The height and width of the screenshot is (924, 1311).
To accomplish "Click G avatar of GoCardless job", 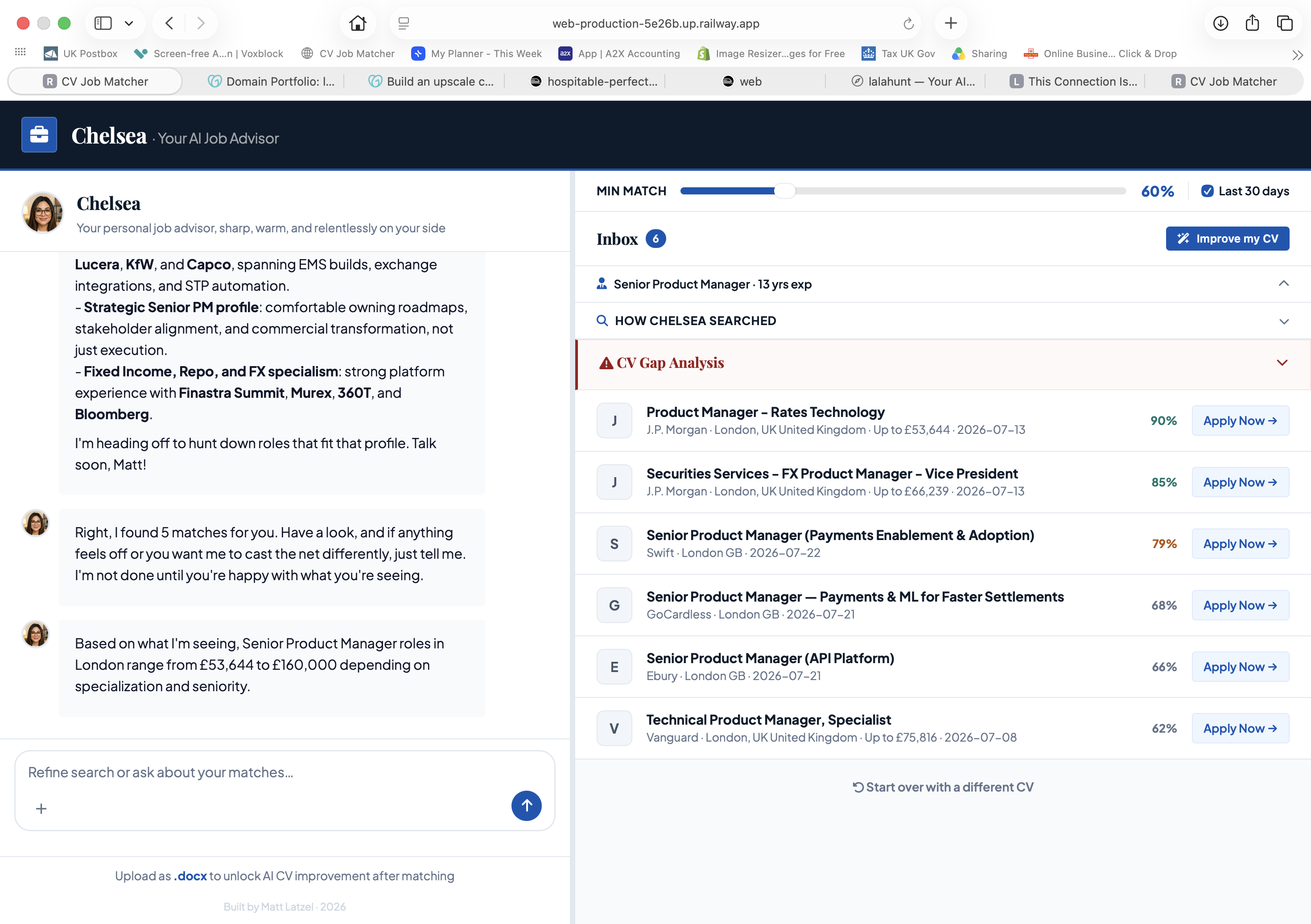I will click(x=614, y=605).
